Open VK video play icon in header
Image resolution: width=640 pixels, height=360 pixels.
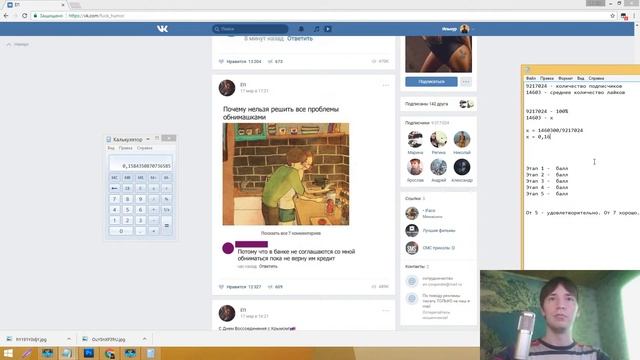(x=328, y=29)
